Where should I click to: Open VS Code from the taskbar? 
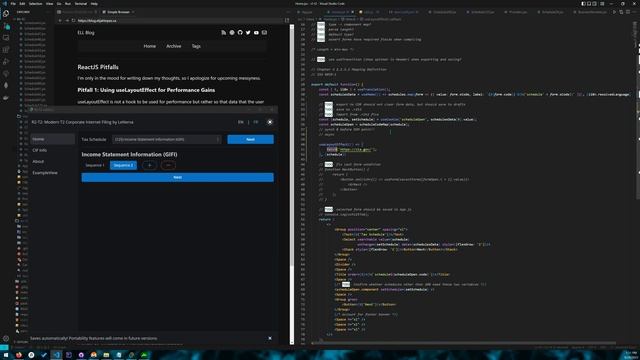[x=56, y=355]
